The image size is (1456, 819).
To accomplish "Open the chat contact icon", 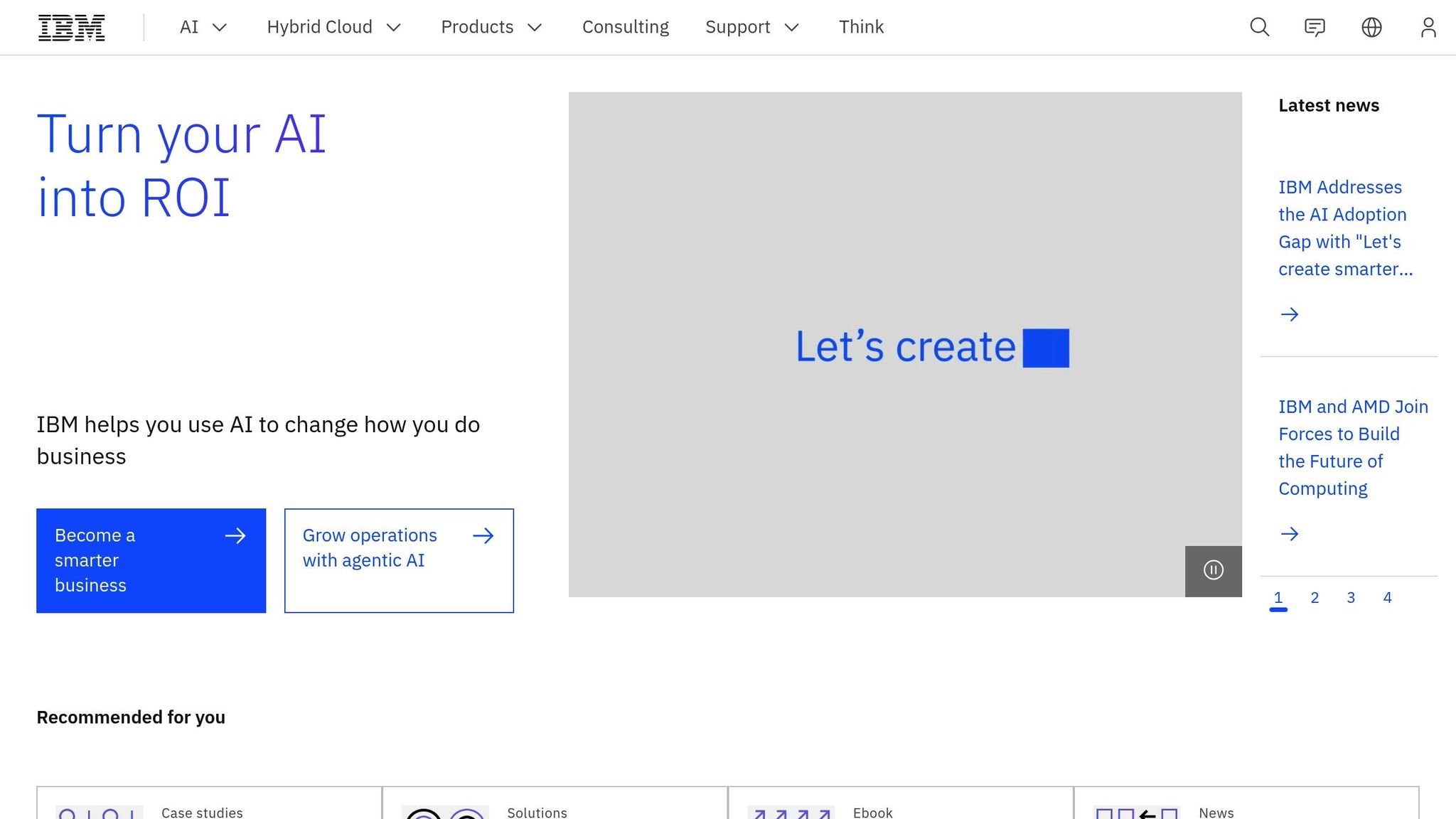I will (1315, 27).
